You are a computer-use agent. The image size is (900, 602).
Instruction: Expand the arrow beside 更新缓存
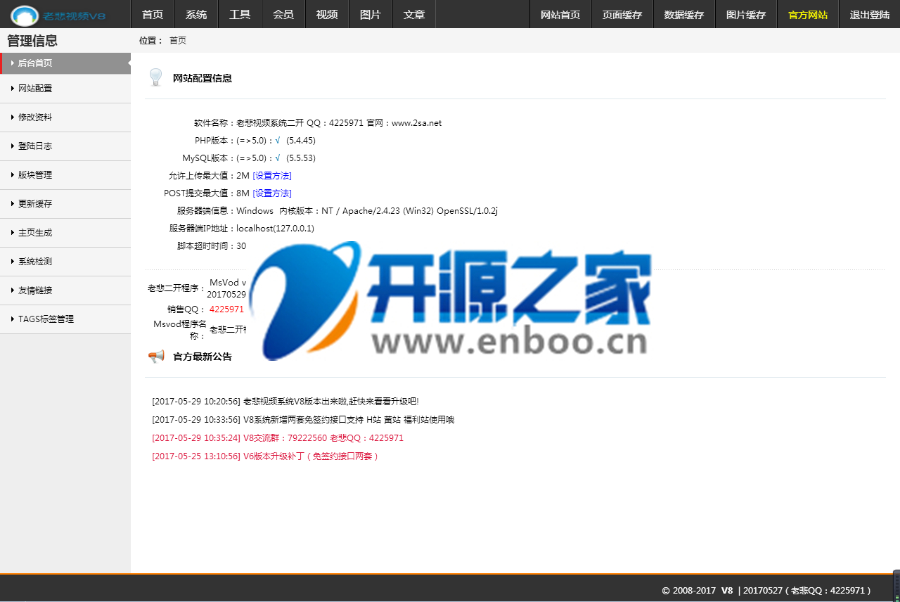[12, 203]
